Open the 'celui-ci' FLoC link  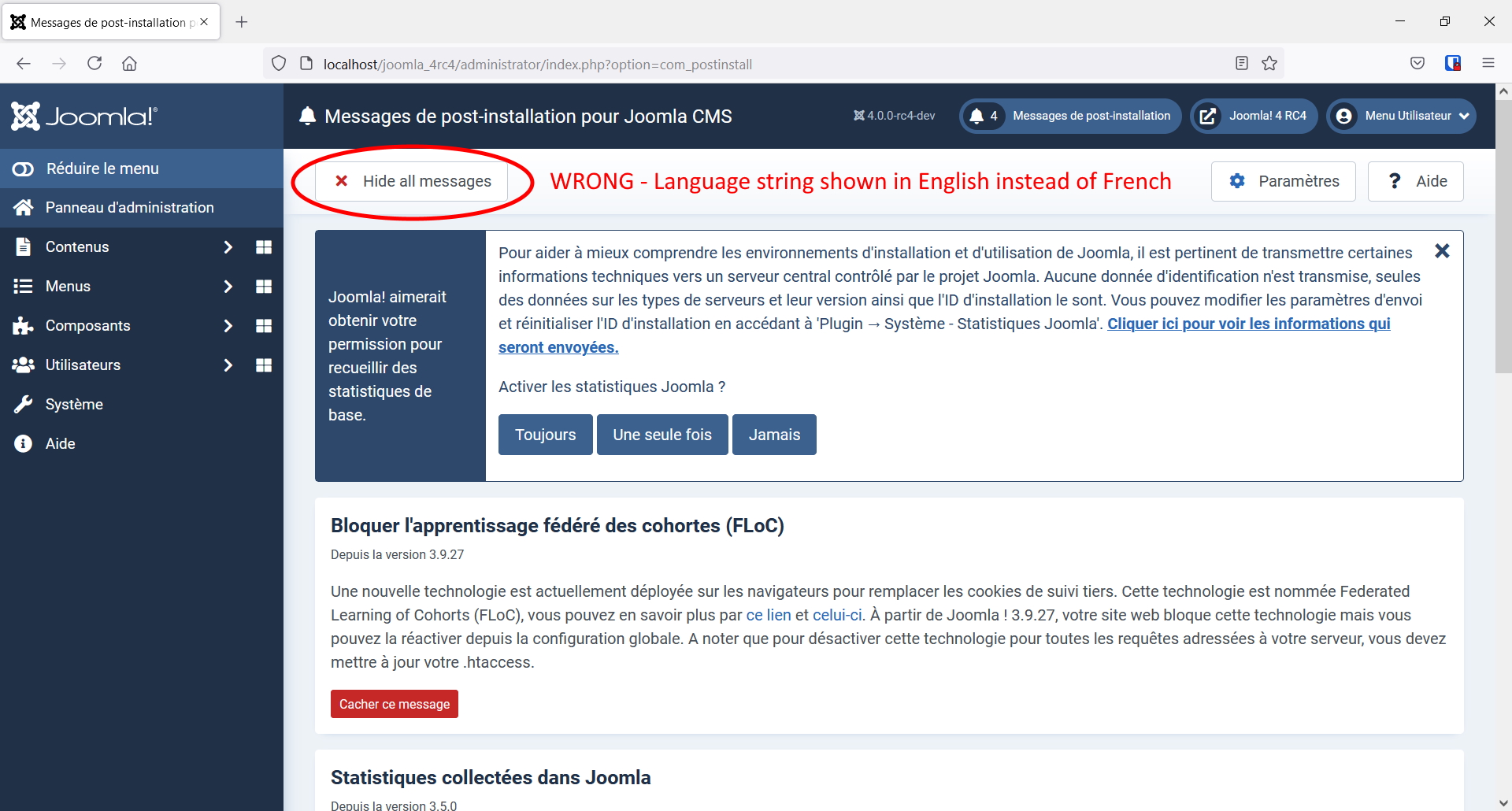(837, 615)
